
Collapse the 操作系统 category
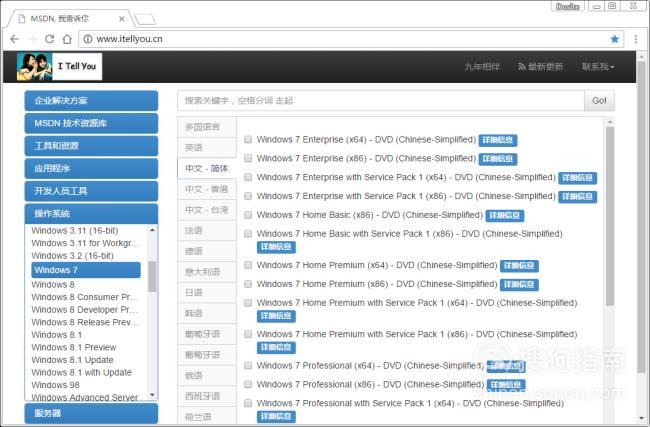click(x=91, y=214)
